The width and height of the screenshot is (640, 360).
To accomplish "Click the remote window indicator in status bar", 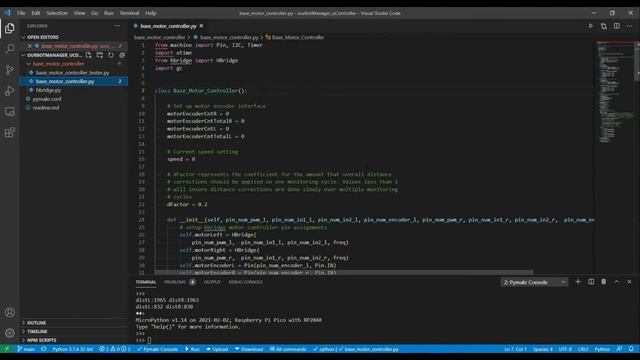I will click(7, 349).
